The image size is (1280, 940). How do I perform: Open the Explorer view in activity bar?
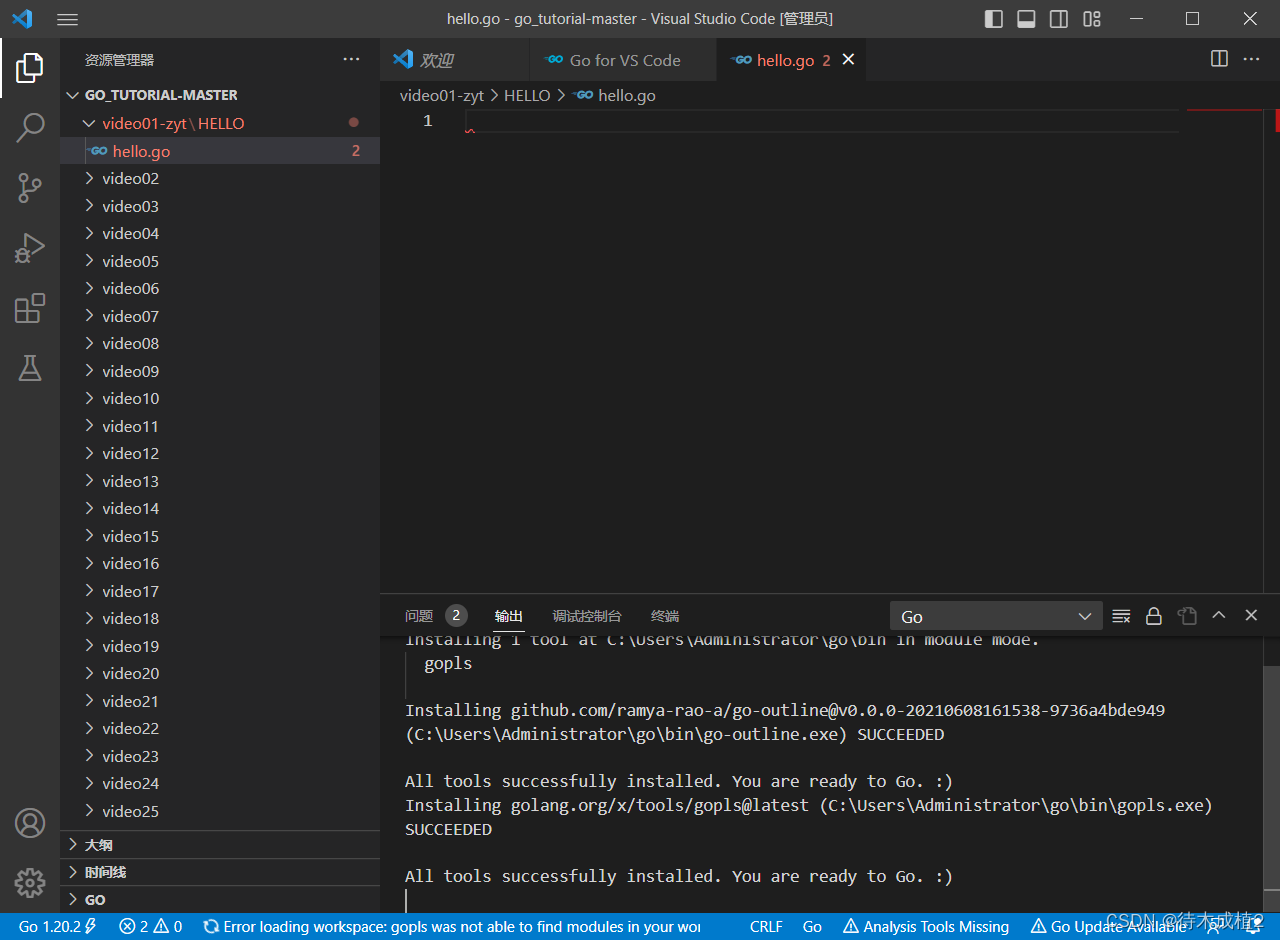(x=30, y=68)
